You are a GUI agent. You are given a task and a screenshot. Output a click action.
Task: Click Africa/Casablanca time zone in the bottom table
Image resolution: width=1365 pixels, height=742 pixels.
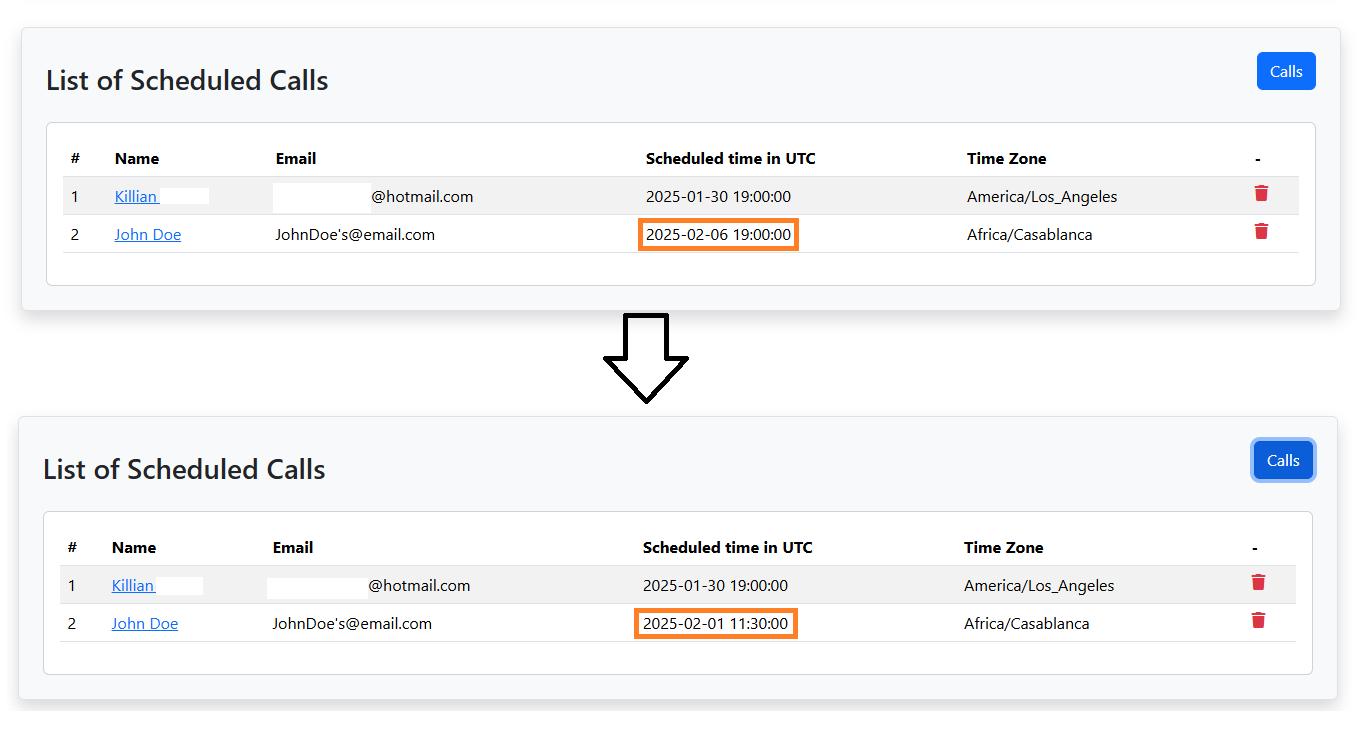click(x=1026, y=624)
